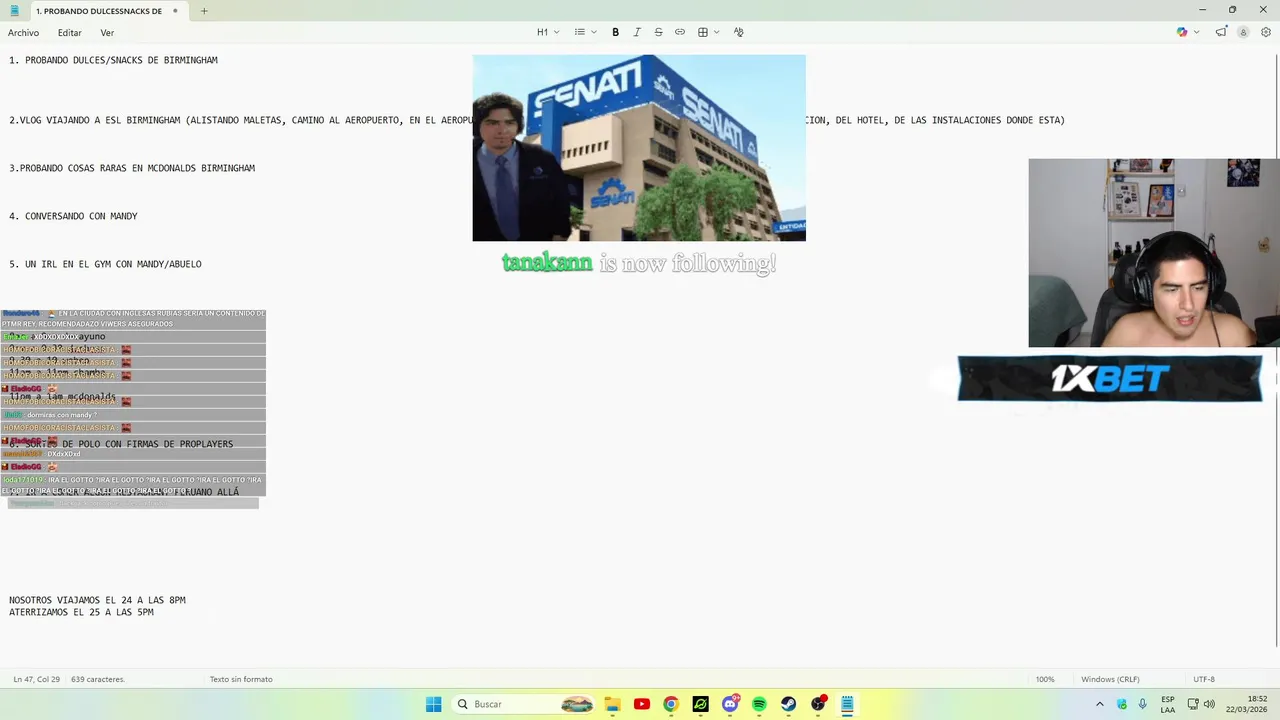Open YouTube app on the taskbar
1280x720 pixels.
point(642,704)
